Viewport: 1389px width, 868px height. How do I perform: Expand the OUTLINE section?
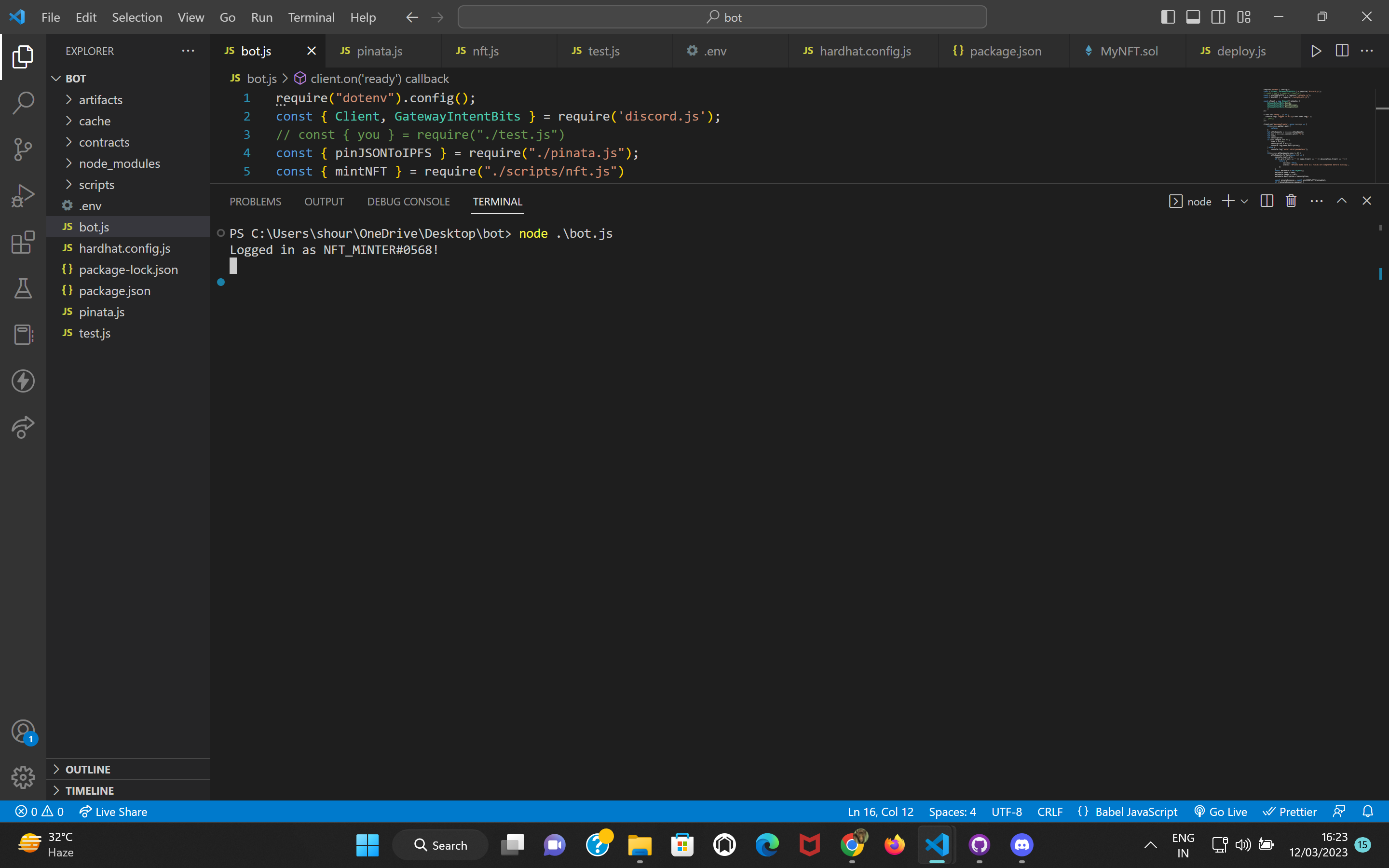87,769
